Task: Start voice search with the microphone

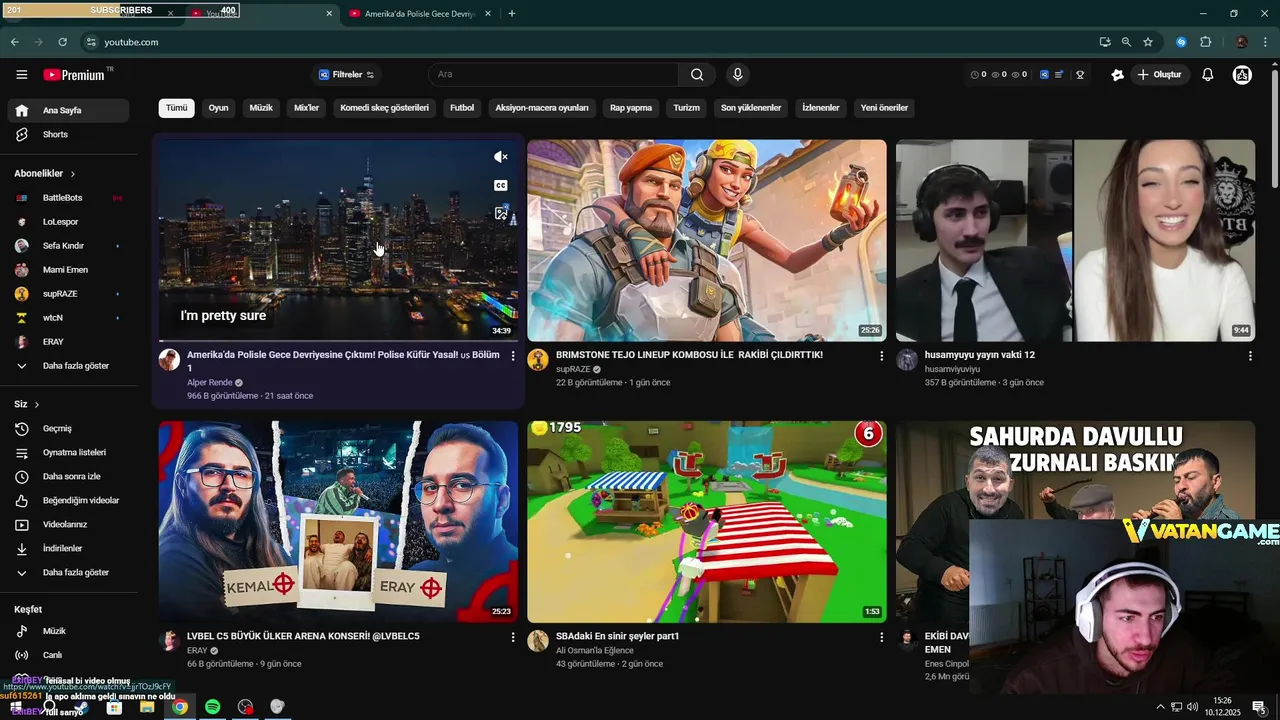Action: (737, 75)
